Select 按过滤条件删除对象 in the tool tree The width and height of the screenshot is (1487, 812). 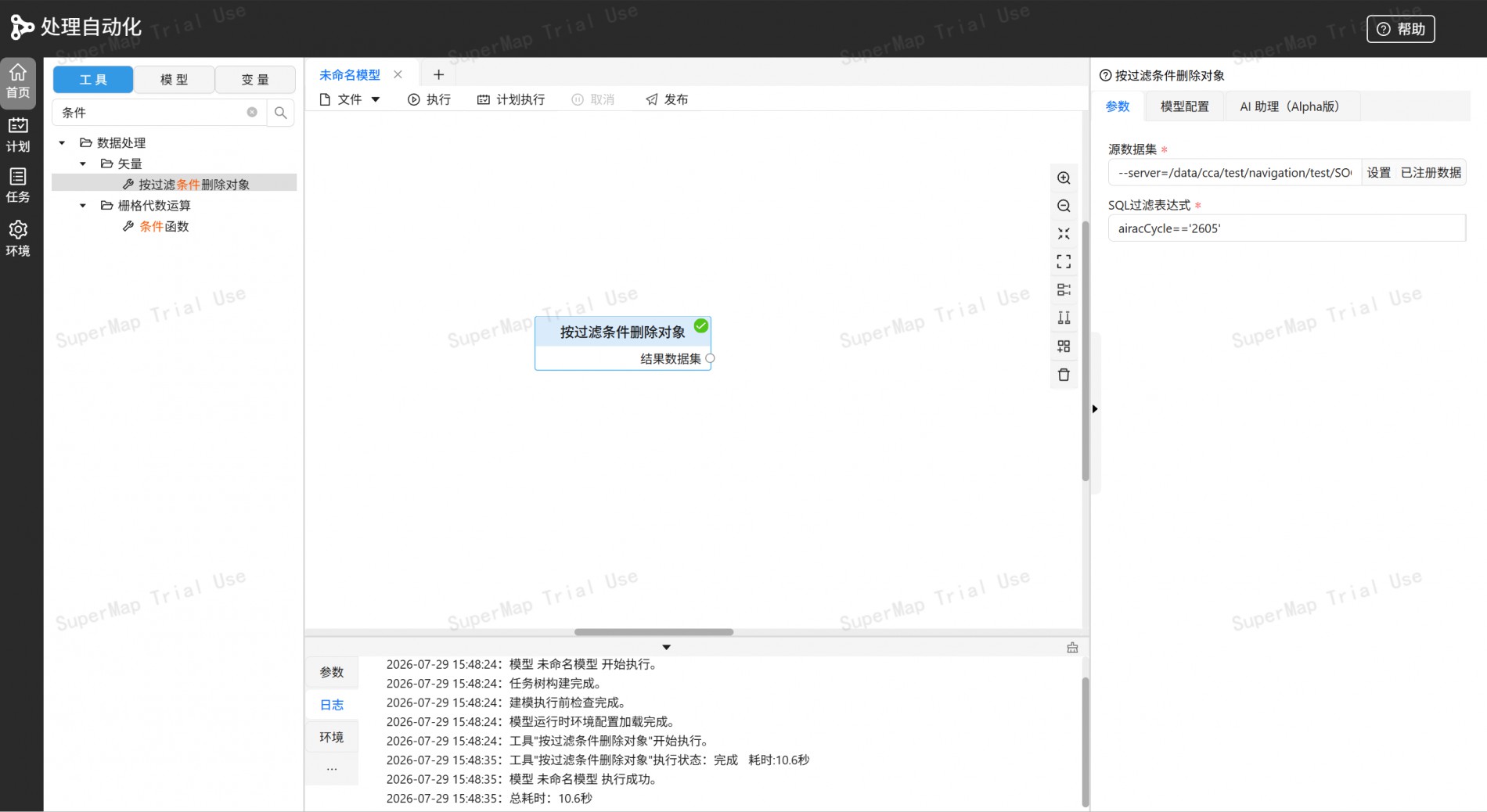tap(194, 185)
